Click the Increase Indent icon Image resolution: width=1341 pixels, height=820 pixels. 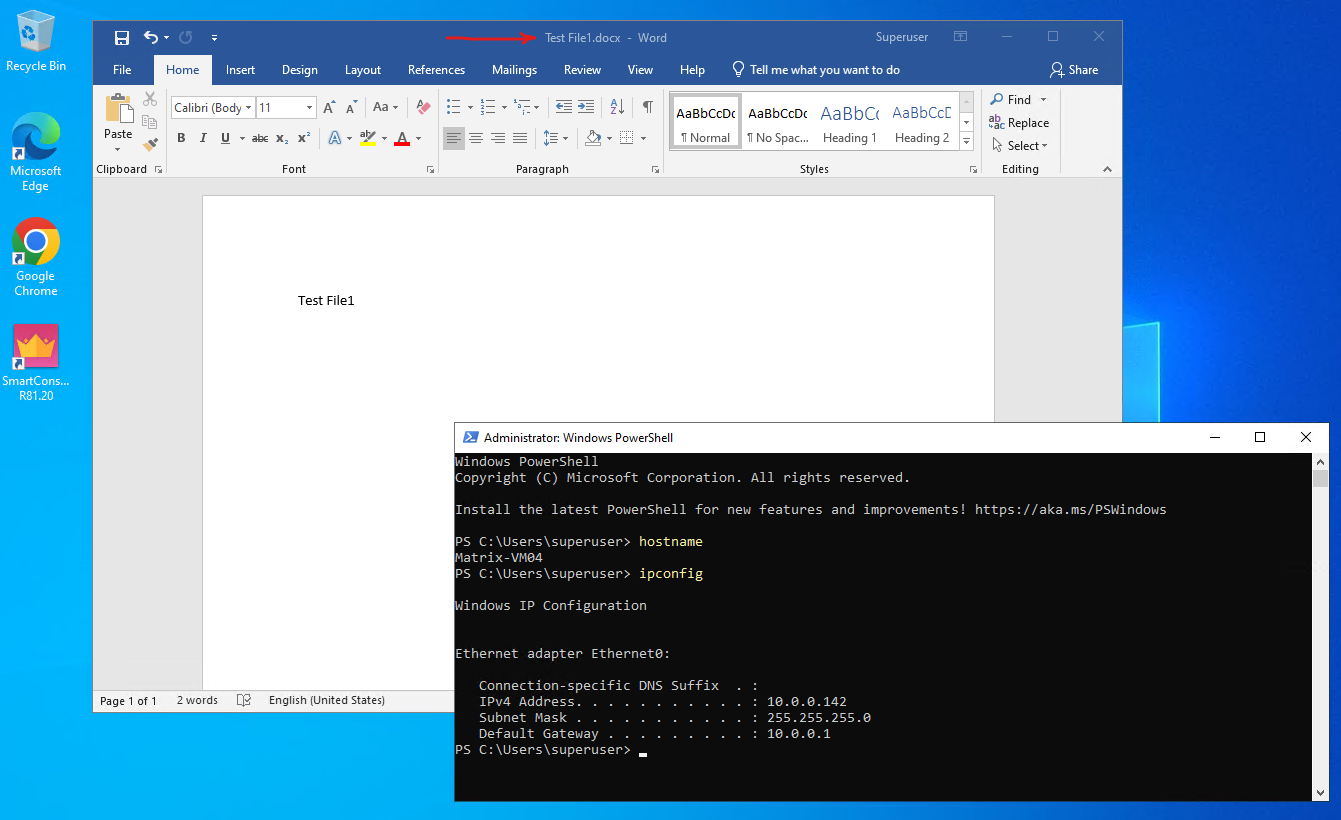586,107
